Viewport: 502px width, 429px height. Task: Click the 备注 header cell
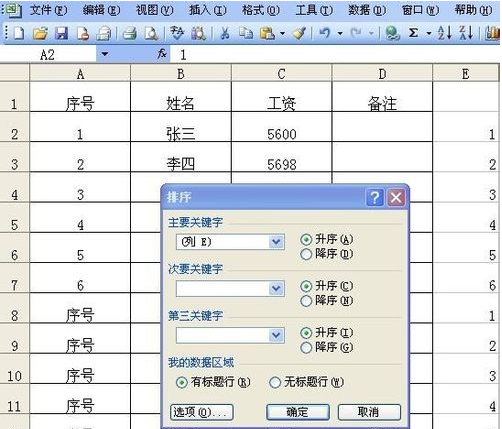382,97
